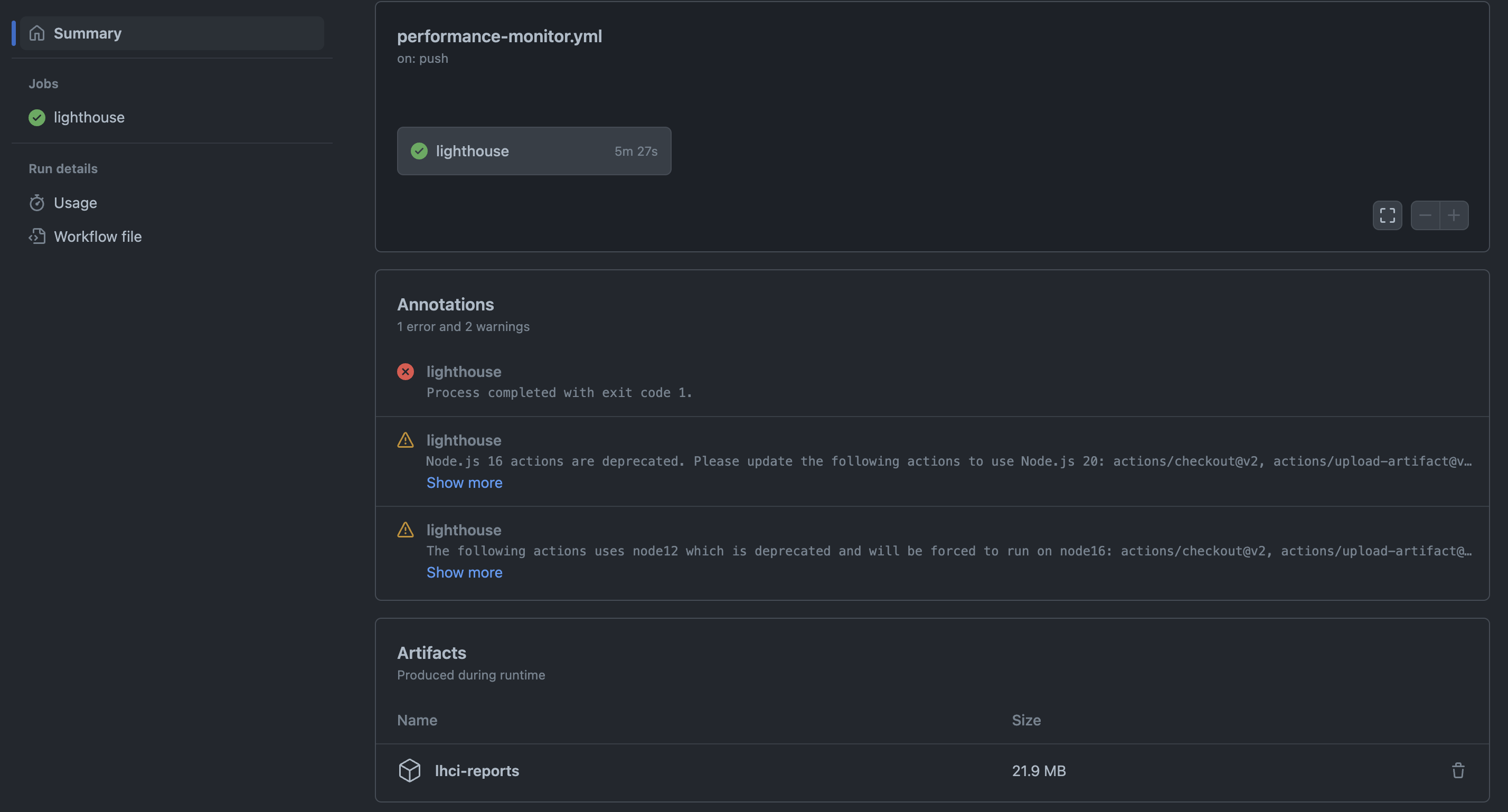Click the Summary home icon
Viewport: 1508px width, 812px height.
click(x=37, y=33)
